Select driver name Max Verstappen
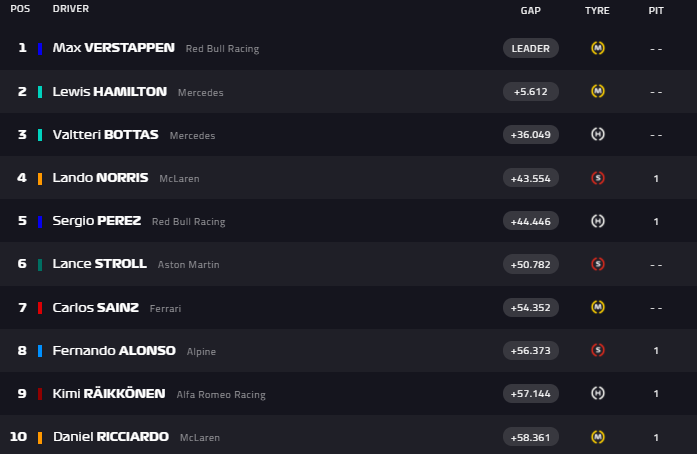Screen dimensions: 697x454 tap(113, 47)
